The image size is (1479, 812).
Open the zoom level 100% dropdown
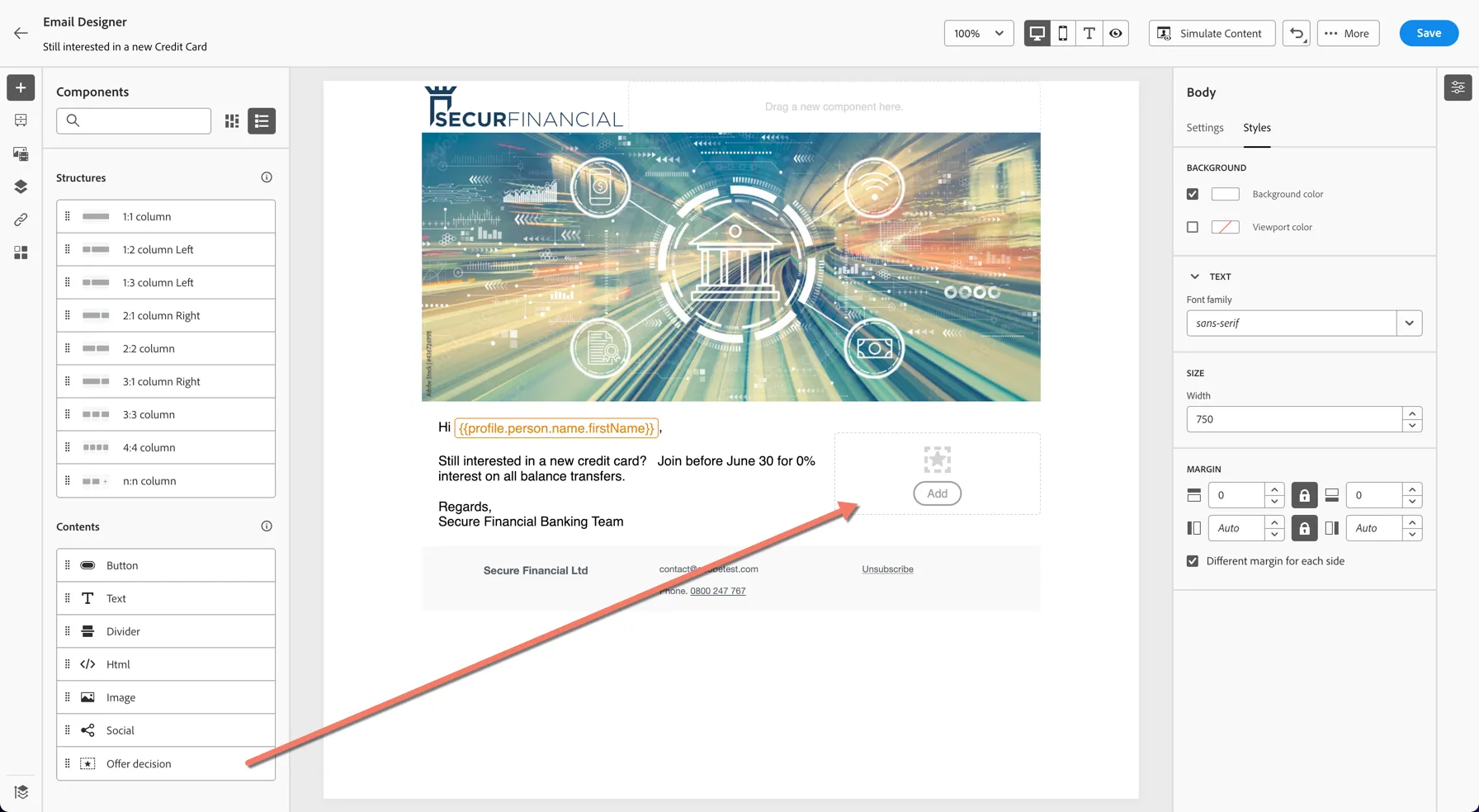pos(979,33)
